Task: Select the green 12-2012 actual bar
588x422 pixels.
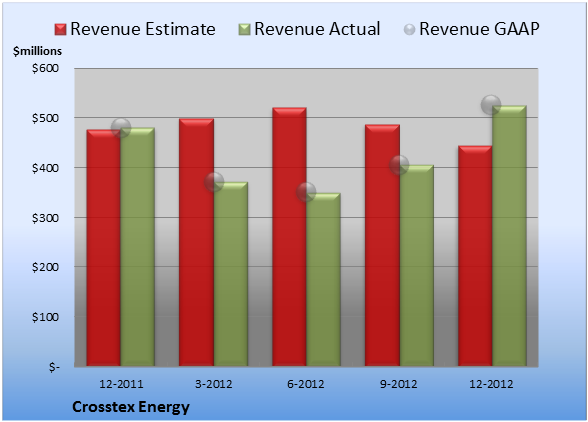Action: (x=509, y=236)
